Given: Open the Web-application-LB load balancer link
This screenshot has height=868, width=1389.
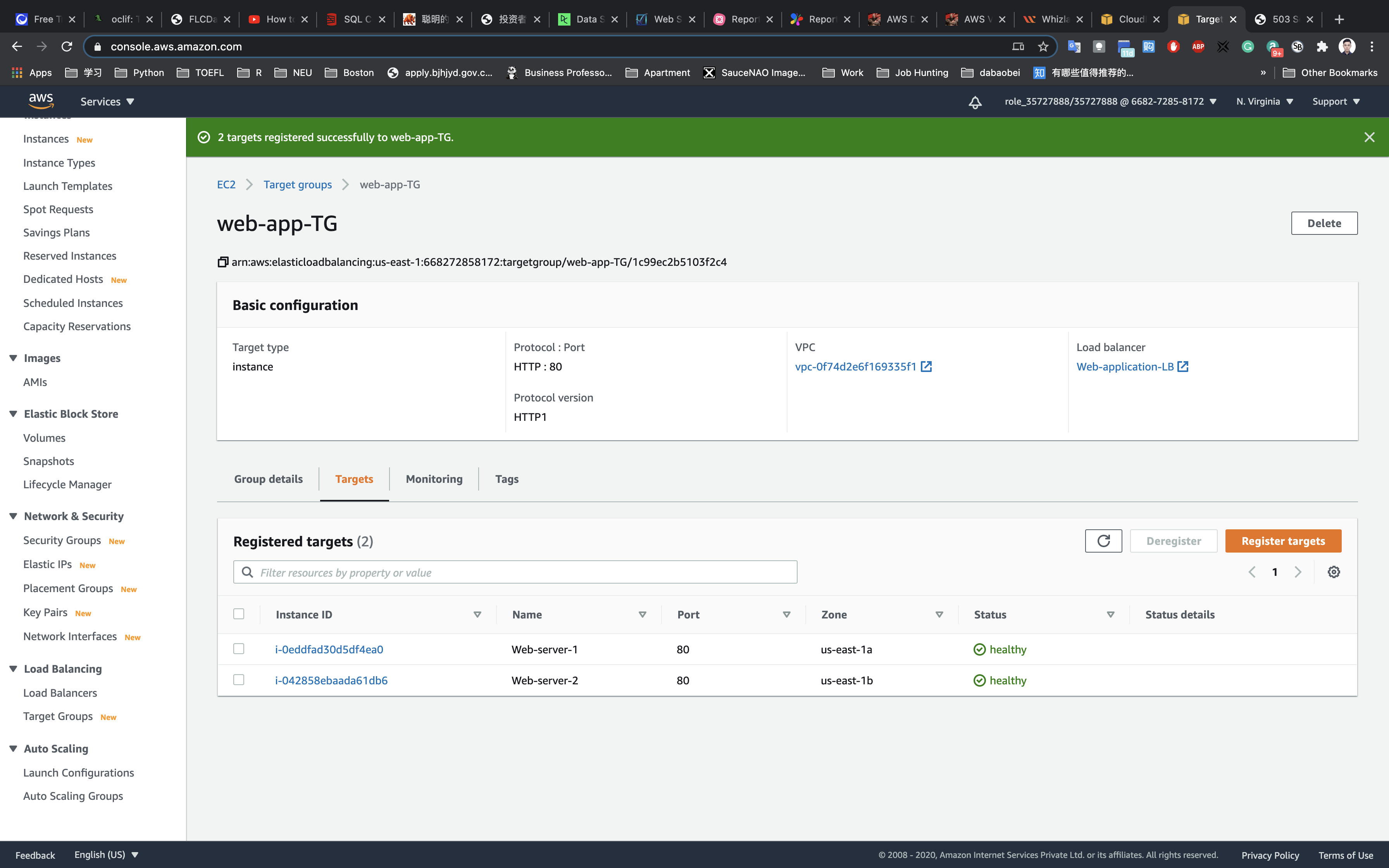Looking at the screenshot, I should 1125,367.
